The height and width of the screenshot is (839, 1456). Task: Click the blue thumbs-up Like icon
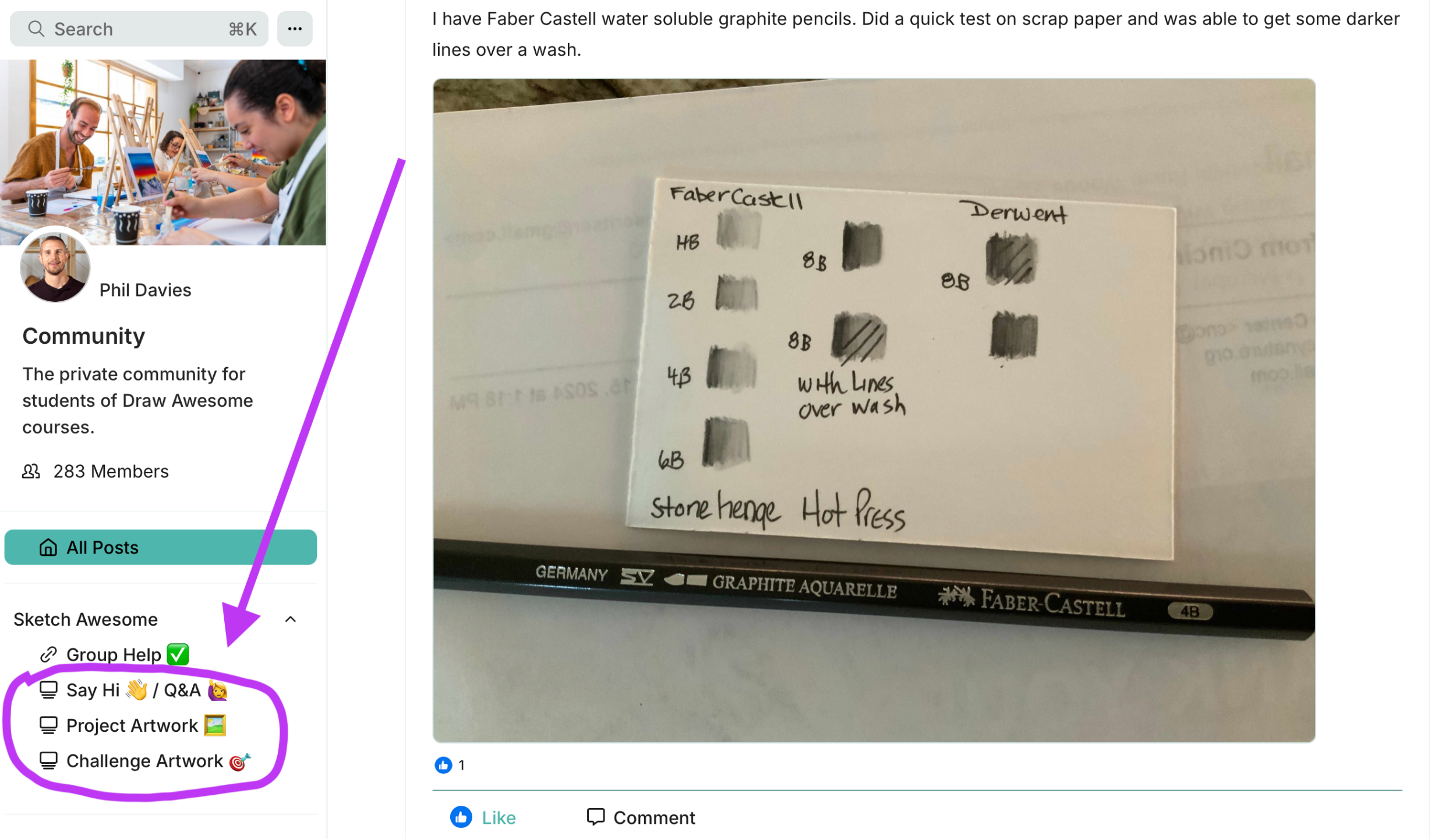tap(461, 817)
